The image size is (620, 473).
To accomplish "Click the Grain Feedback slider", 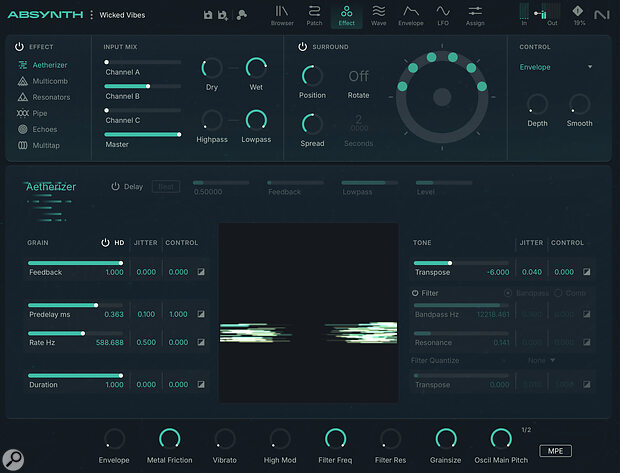I will [x=76, y=263].
